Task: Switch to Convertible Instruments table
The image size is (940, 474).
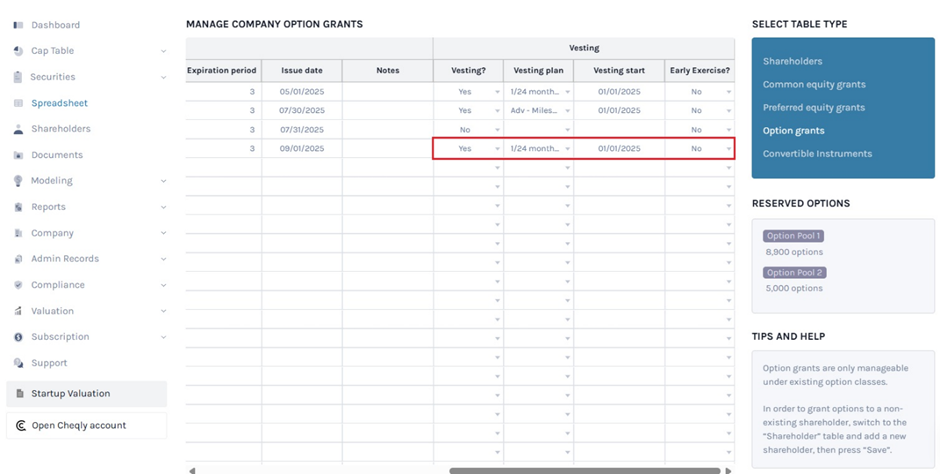Action: click(x=817, y=153)
